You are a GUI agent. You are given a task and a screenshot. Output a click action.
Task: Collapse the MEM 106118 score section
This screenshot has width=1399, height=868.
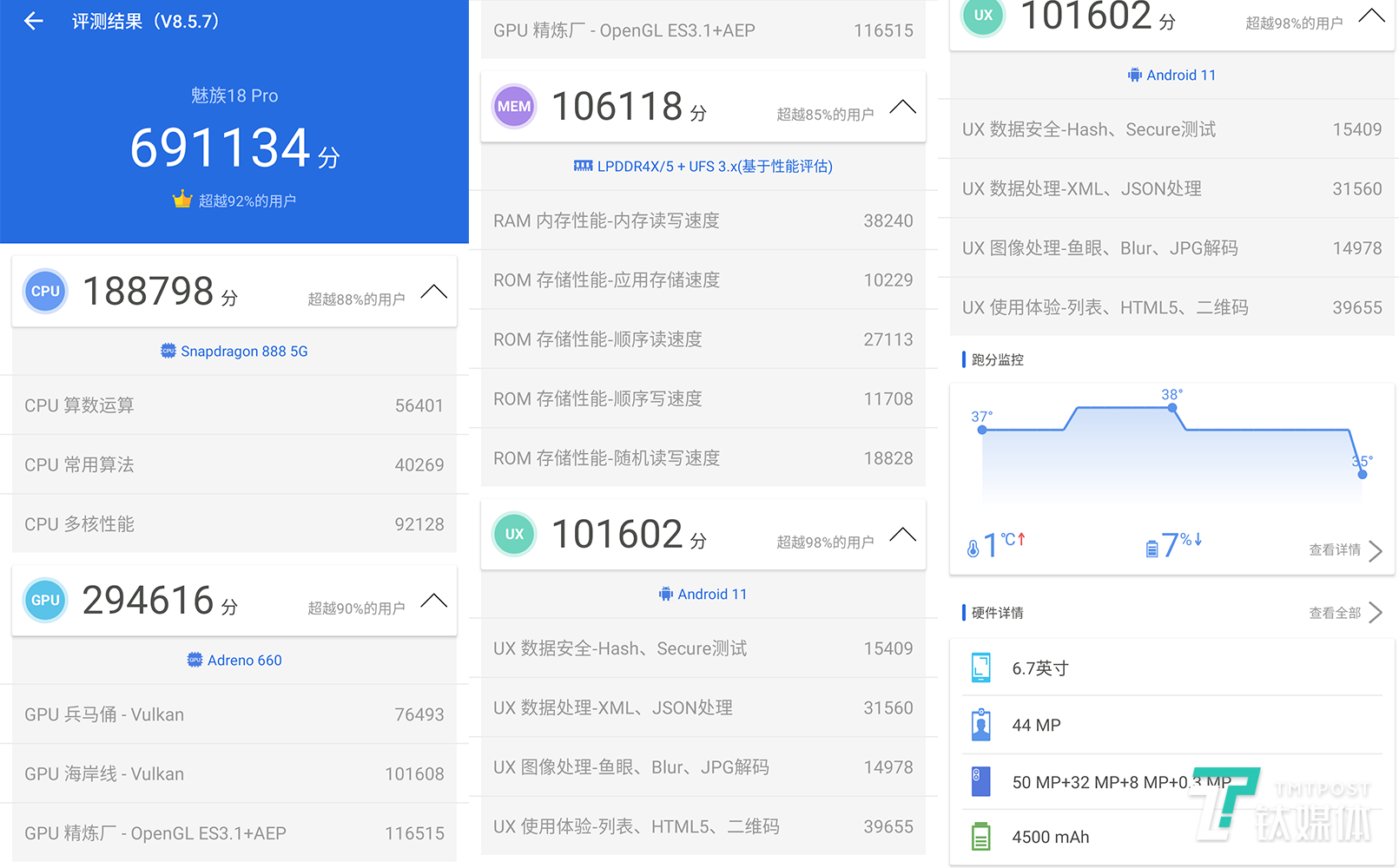click(902, 107)
